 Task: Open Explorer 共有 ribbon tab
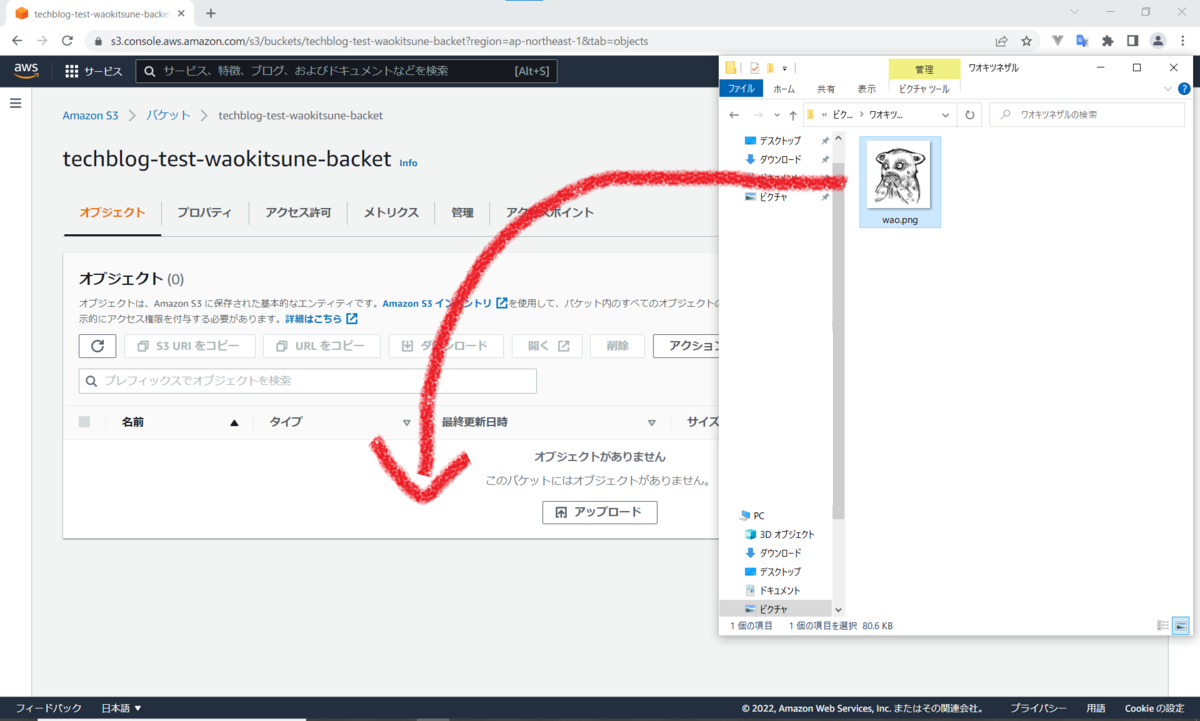[826, 89]
